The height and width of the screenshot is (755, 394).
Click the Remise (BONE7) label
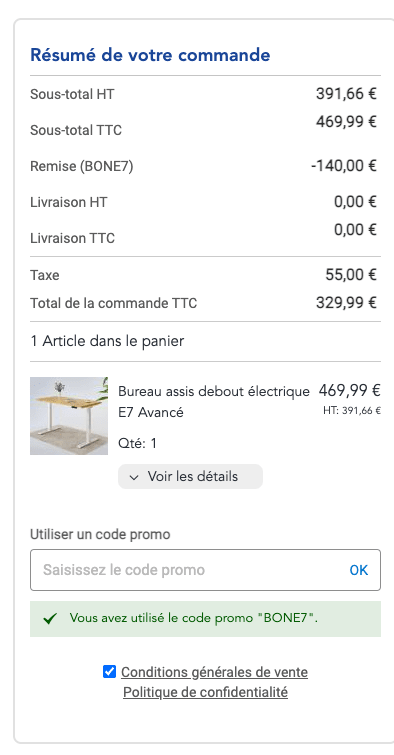point(82,166)
